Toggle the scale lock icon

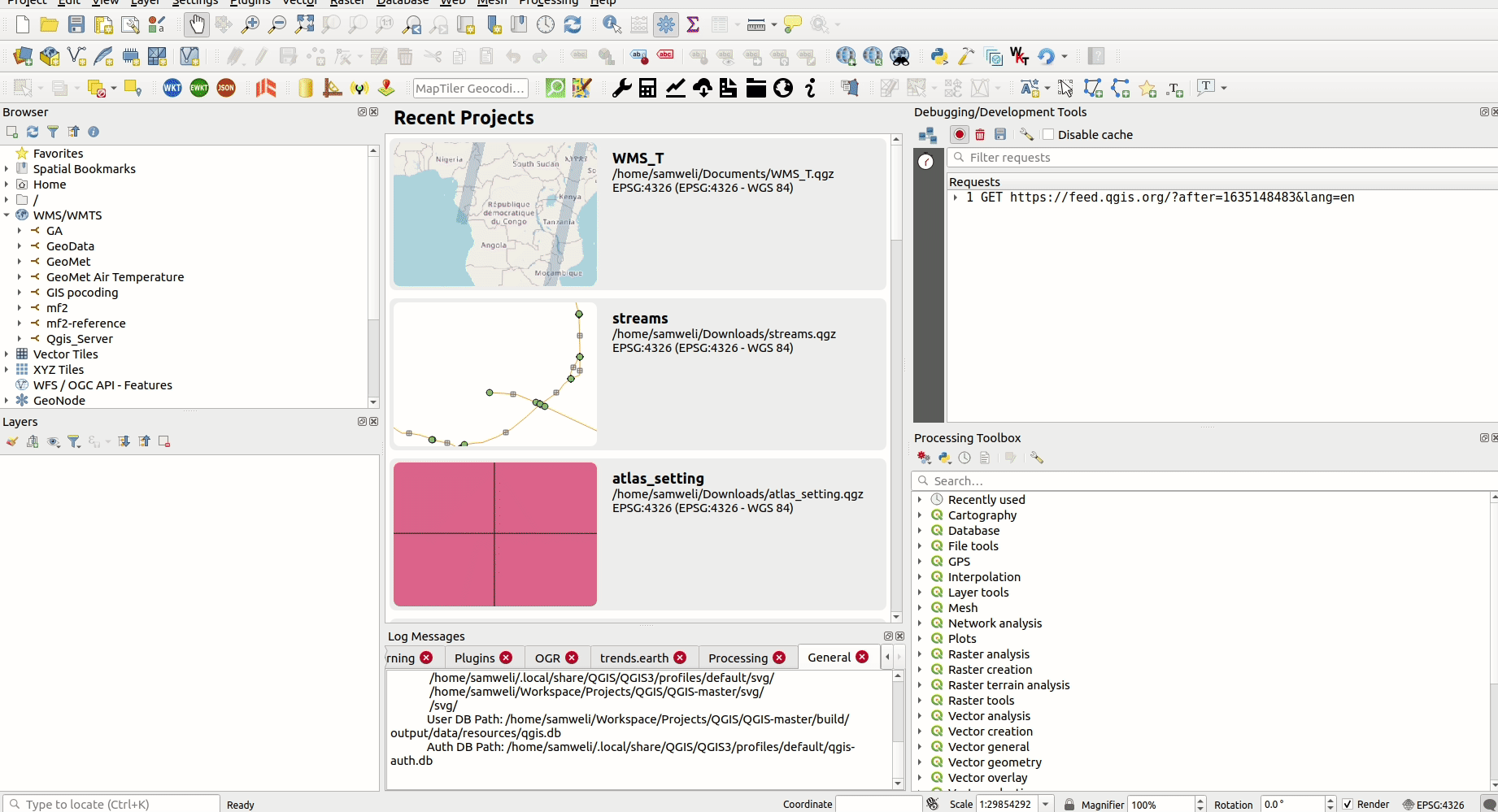(1069, 804)
